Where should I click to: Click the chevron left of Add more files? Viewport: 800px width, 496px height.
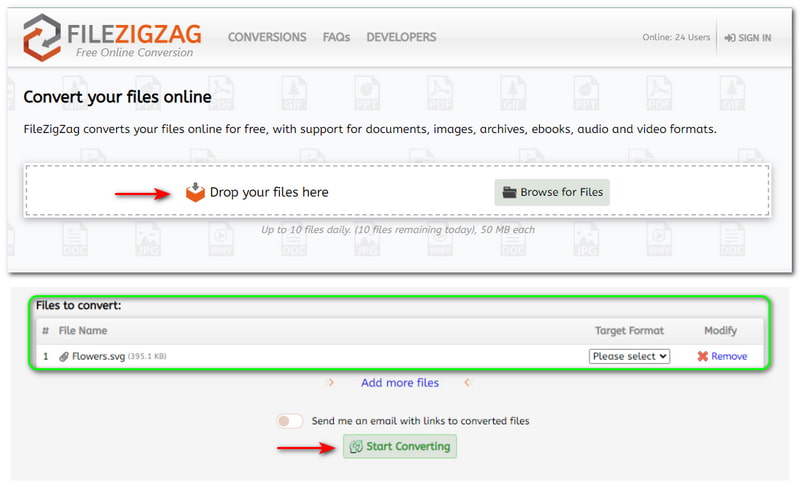pos(331,382)
